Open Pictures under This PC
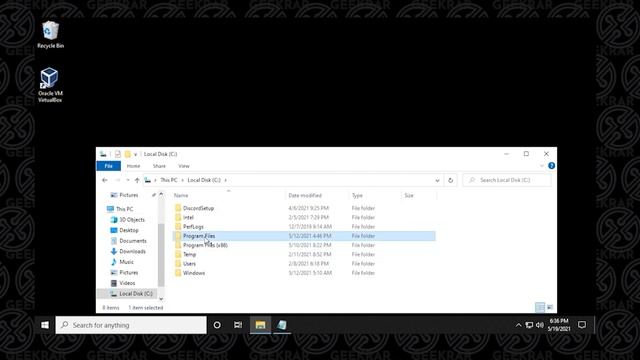Viewport: 640px width, 360px height. [x=129, y=273]
